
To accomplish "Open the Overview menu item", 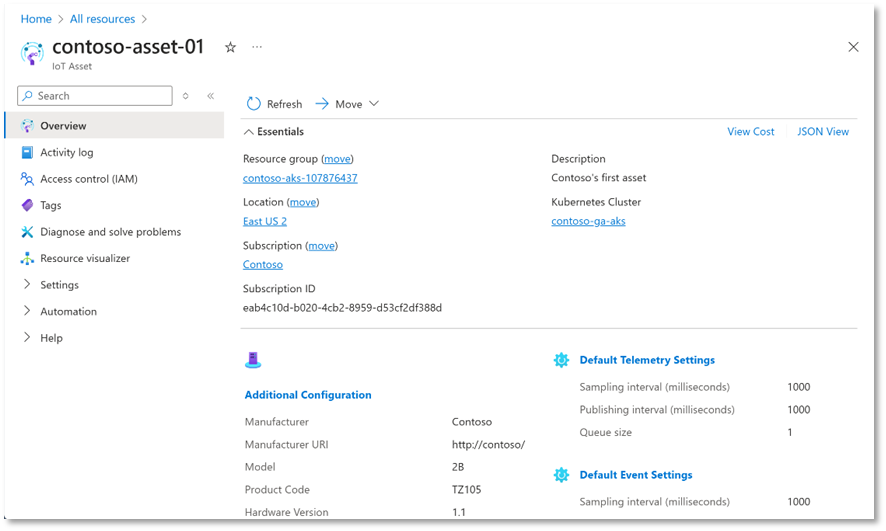I will point(115,125).
